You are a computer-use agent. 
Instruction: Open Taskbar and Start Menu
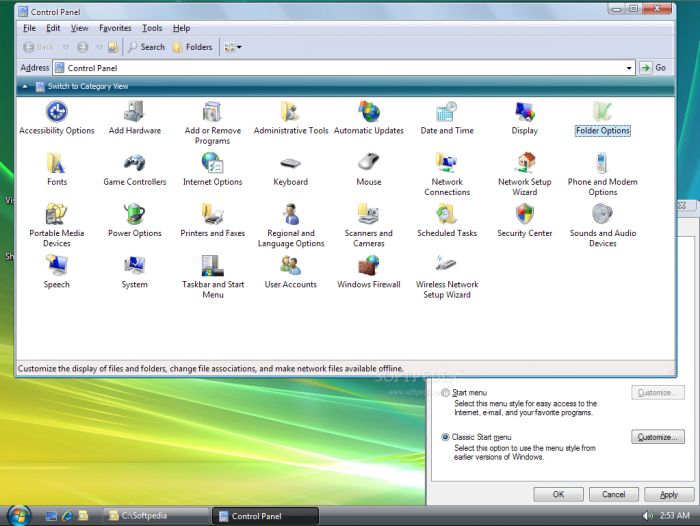point(212,277)
